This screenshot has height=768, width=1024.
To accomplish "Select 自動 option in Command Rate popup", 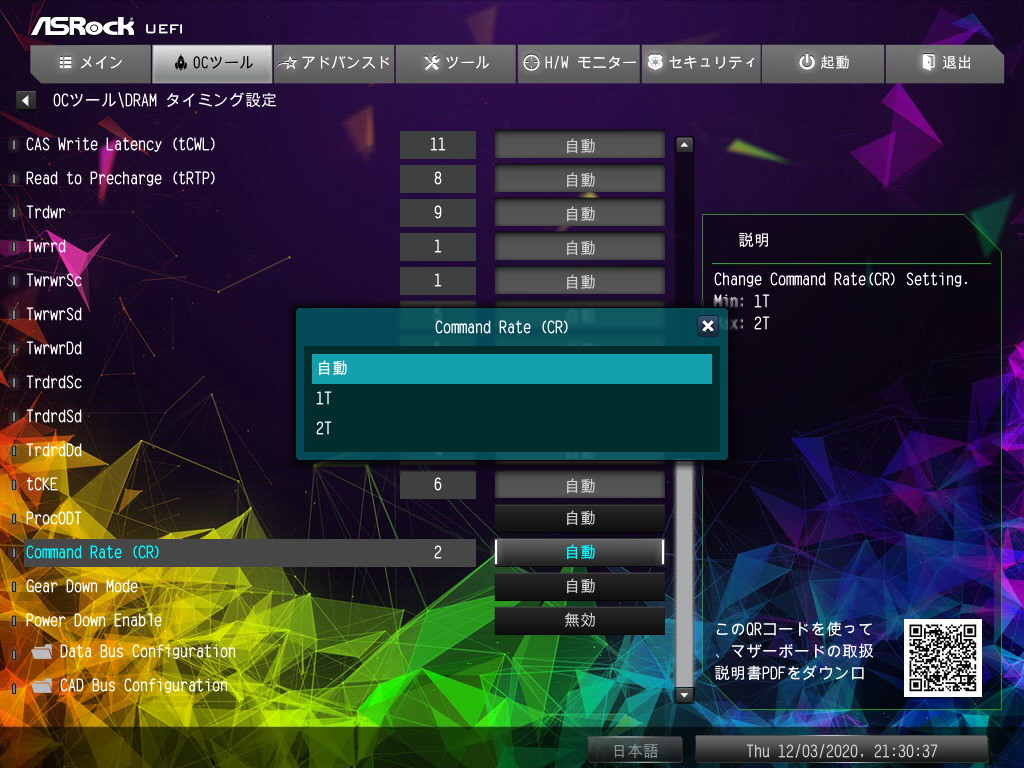I will click(x=511, y=368).
